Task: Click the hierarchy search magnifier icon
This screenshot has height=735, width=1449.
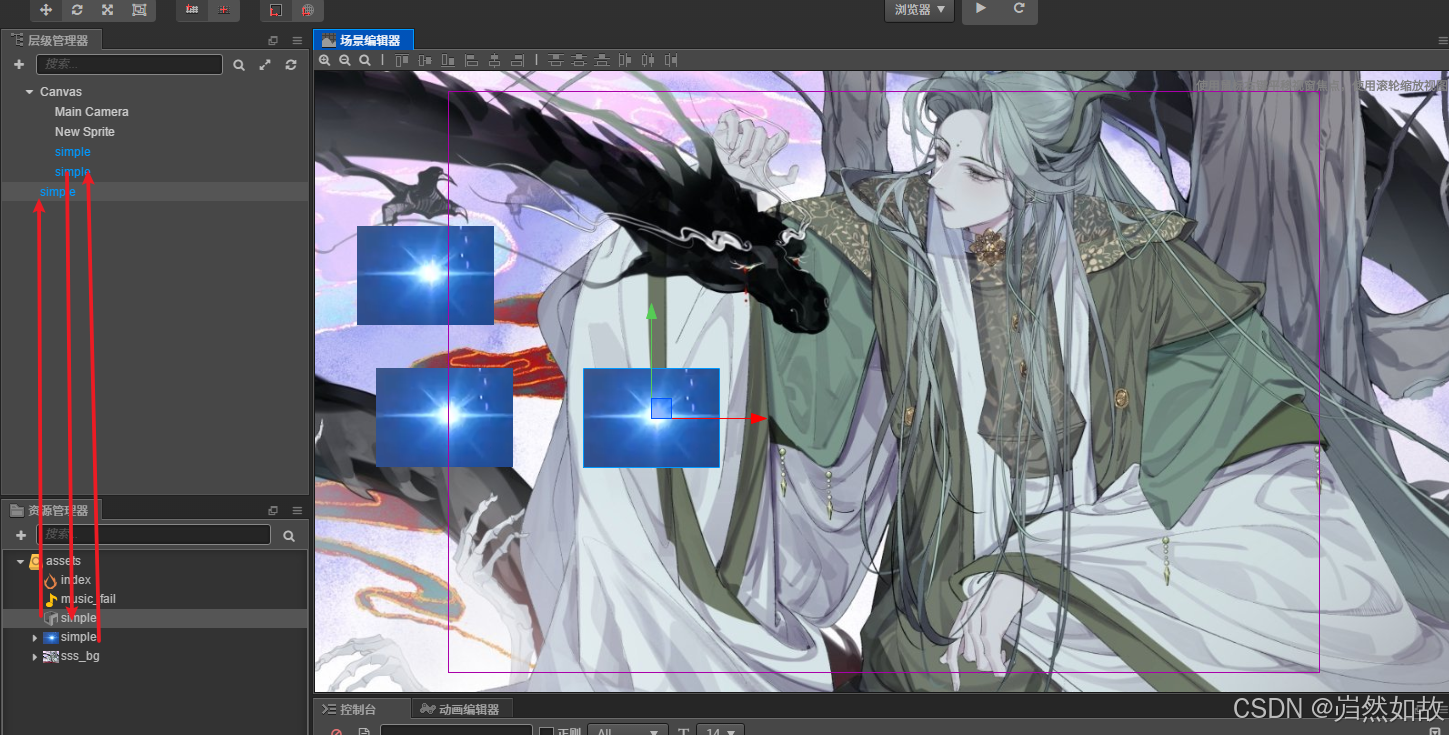Action: (x=239, y=65)
